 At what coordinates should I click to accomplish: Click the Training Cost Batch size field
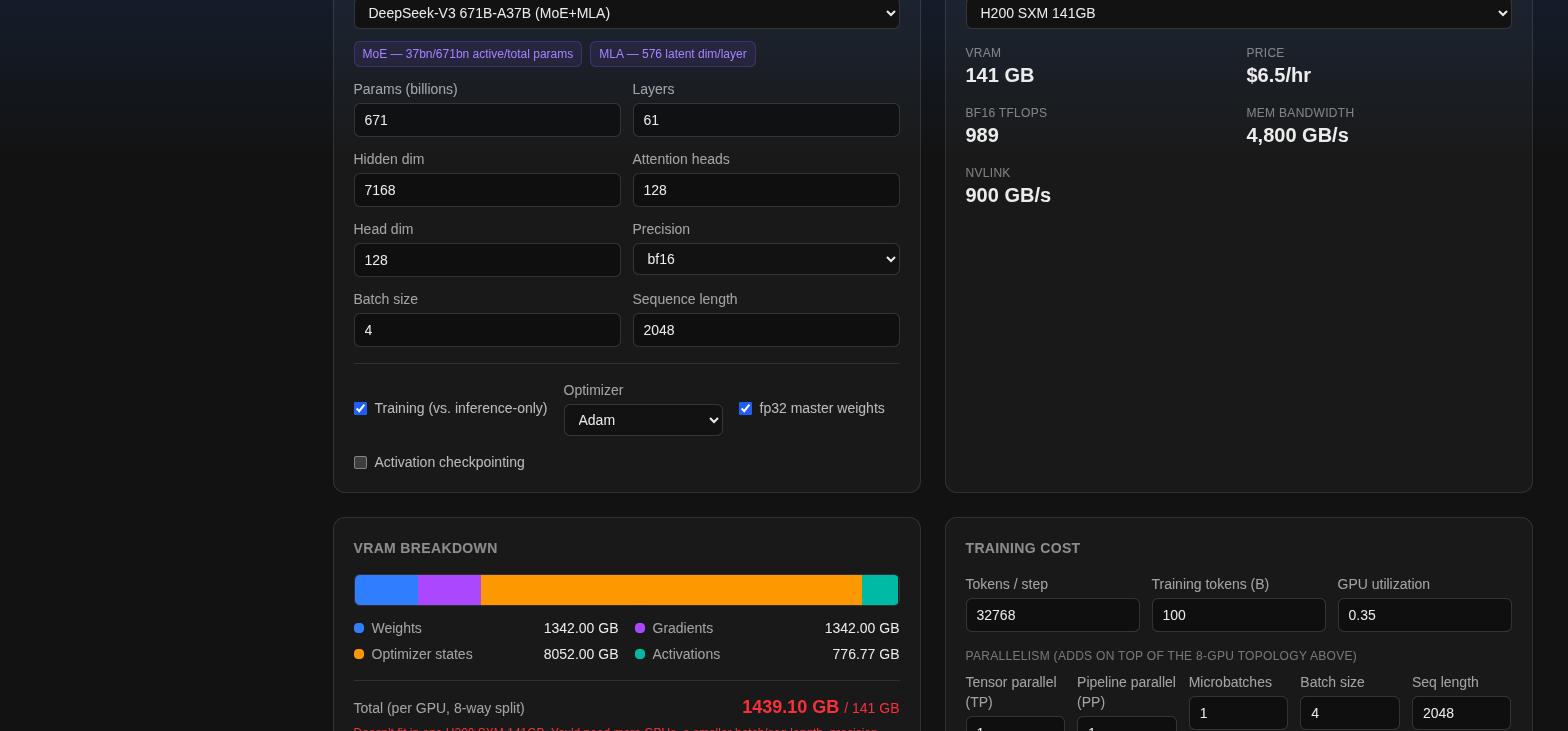(x=1349, y=713)
